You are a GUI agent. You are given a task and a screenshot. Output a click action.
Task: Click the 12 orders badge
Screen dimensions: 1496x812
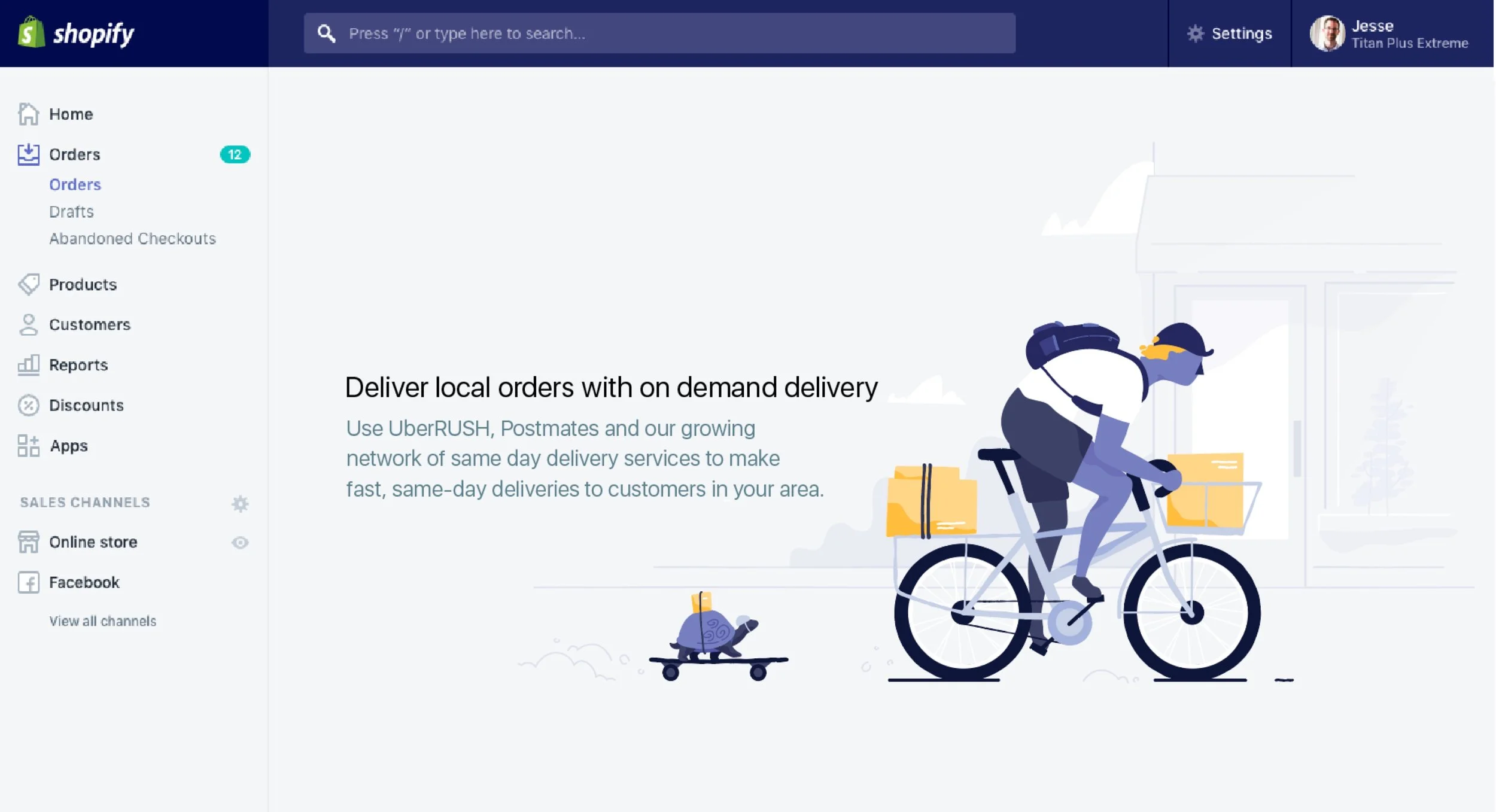(235, 154)
